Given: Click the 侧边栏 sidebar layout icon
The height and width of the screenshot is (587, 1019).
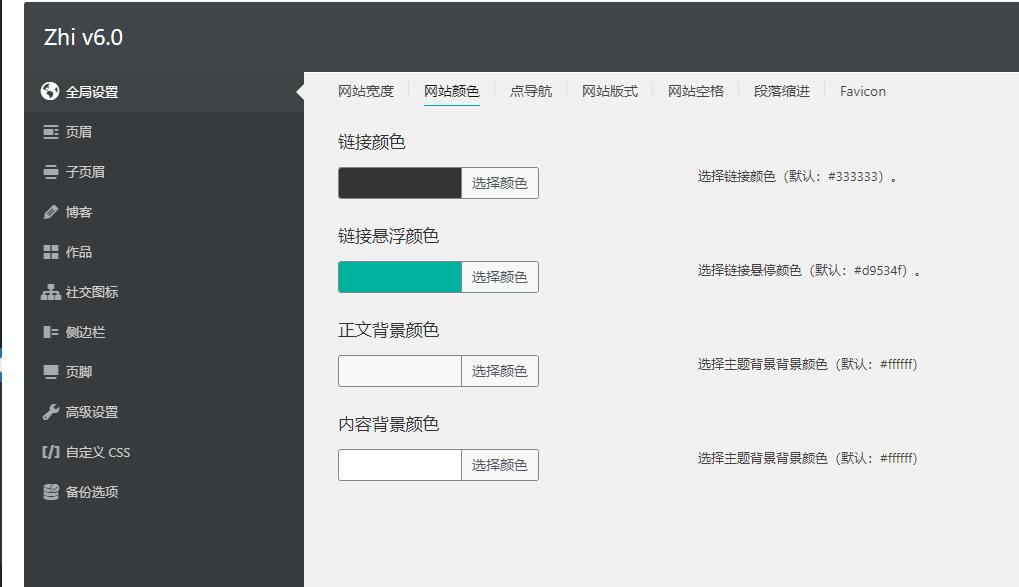Looking at the screenshot, I should pos(51,332).
